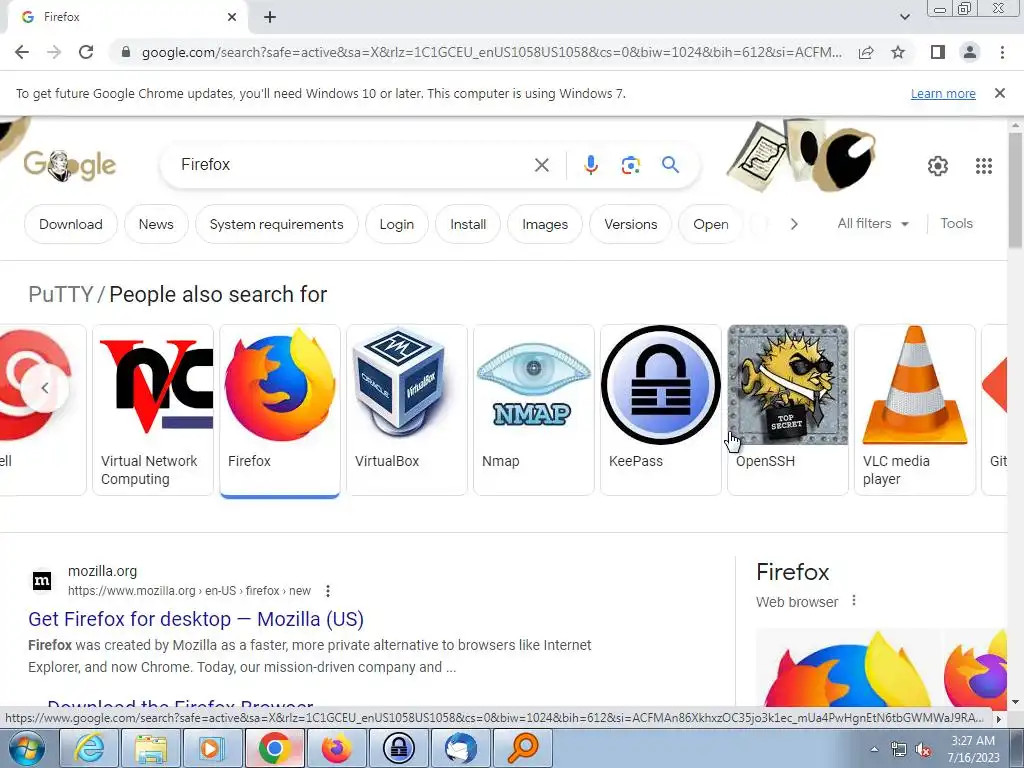Click the forward navigation arrow
Screen dimensions: 1024x768
coord(54,52)
